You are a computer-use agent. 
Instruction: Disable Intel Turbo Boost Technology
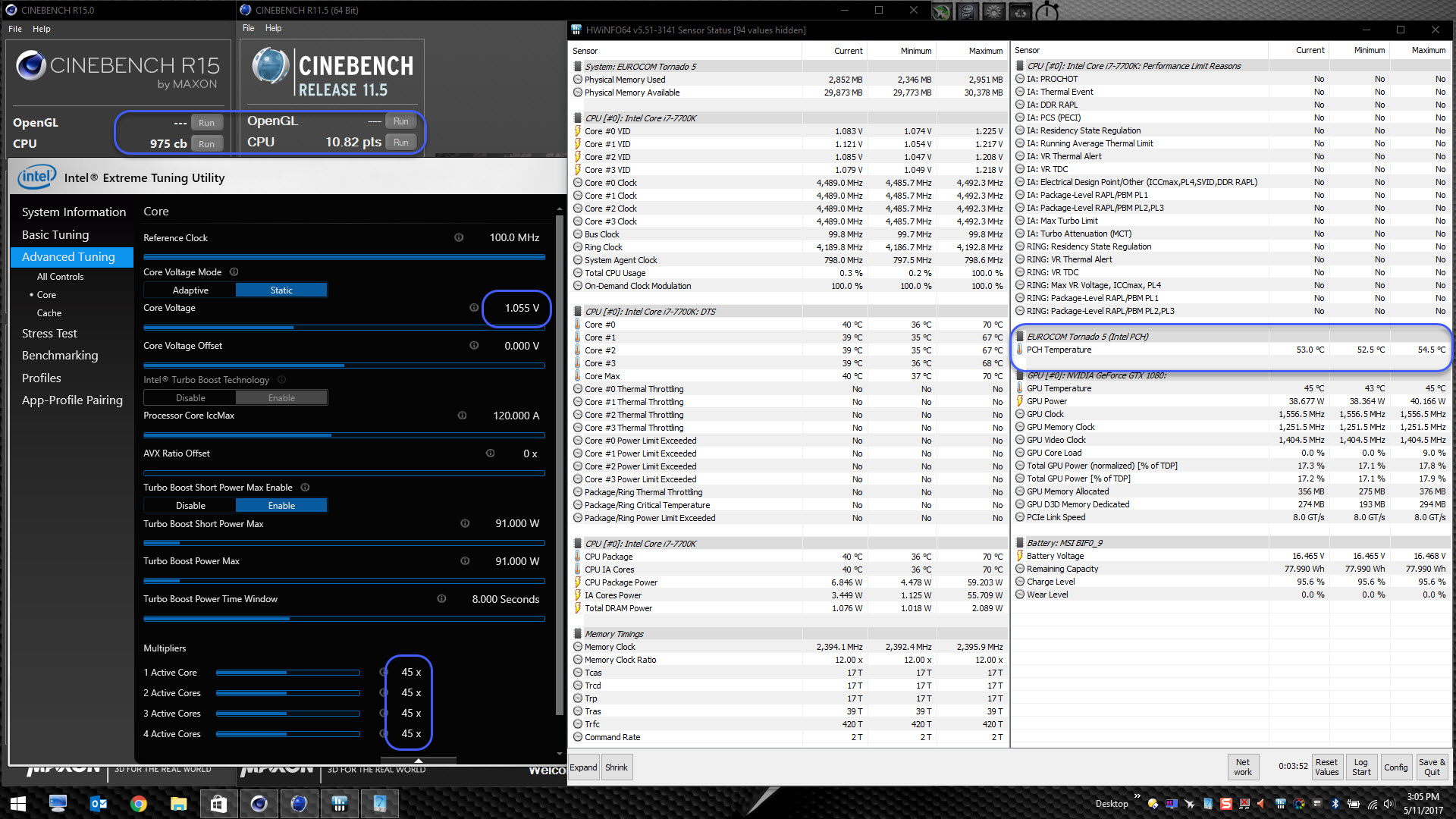point(190,398)
